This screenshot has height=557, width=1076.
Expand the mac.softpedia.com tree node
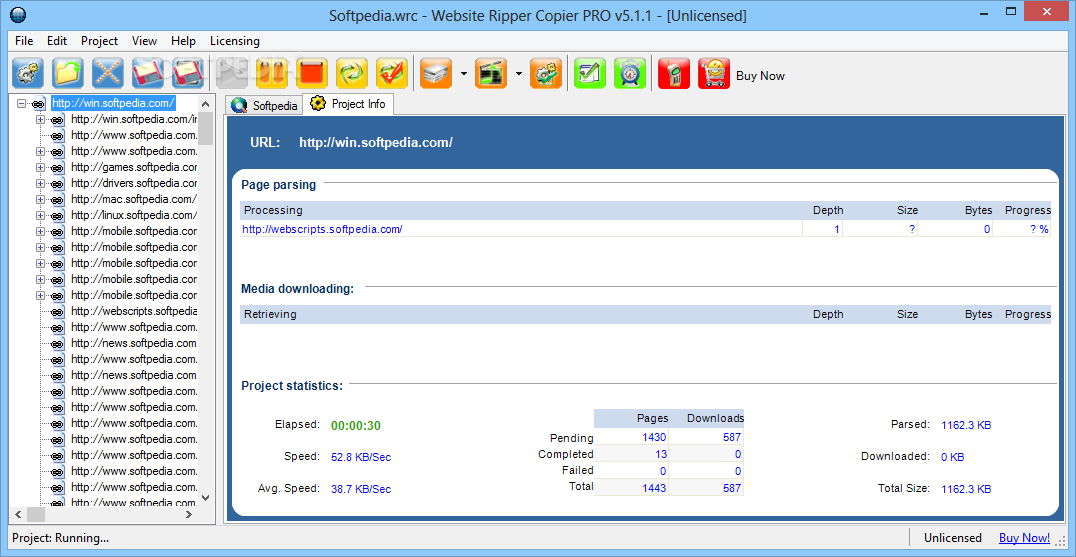tap(40, 200)
